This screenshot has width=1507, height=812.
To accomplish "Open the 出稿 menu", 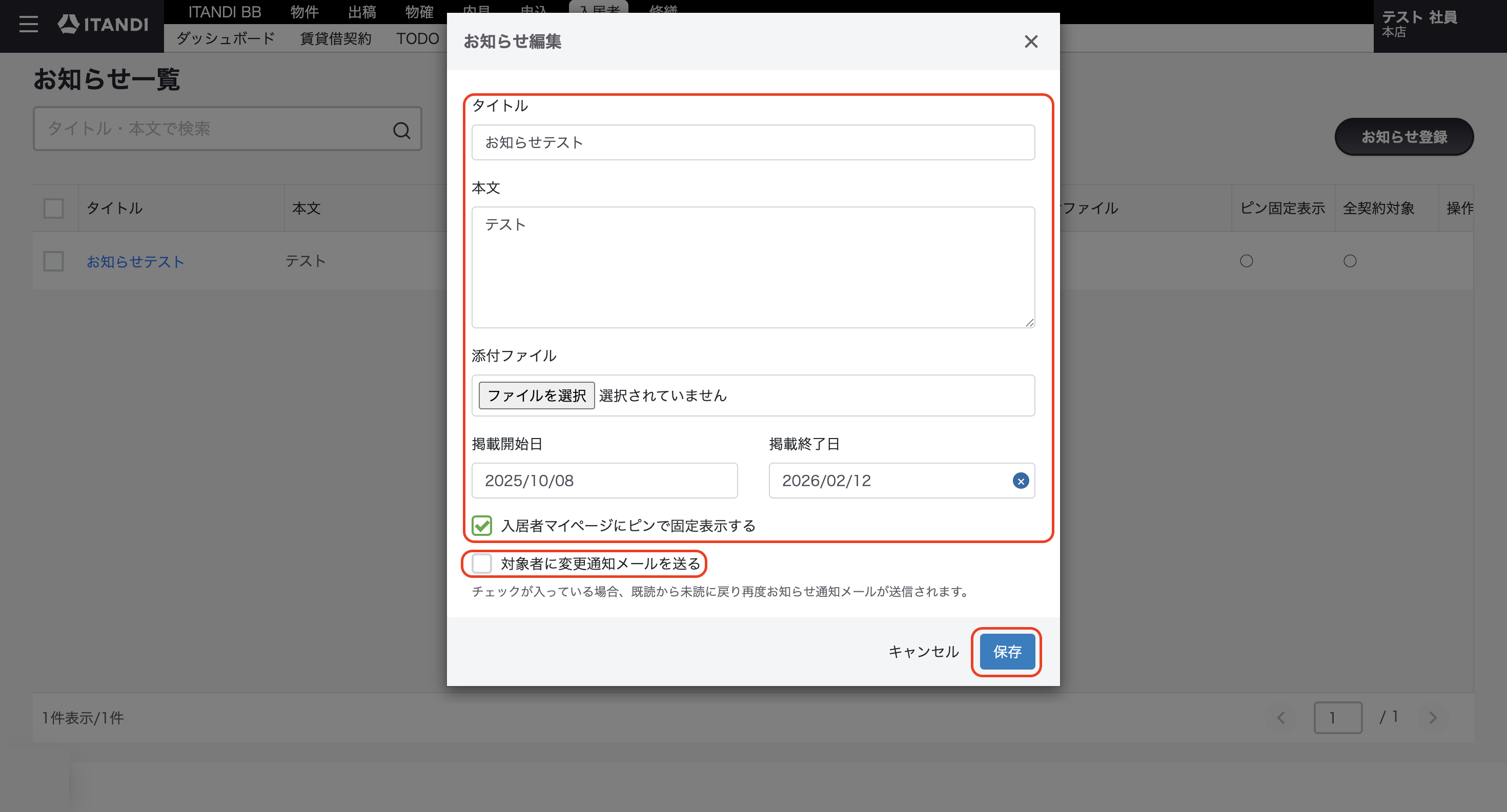I will [361, 12].
